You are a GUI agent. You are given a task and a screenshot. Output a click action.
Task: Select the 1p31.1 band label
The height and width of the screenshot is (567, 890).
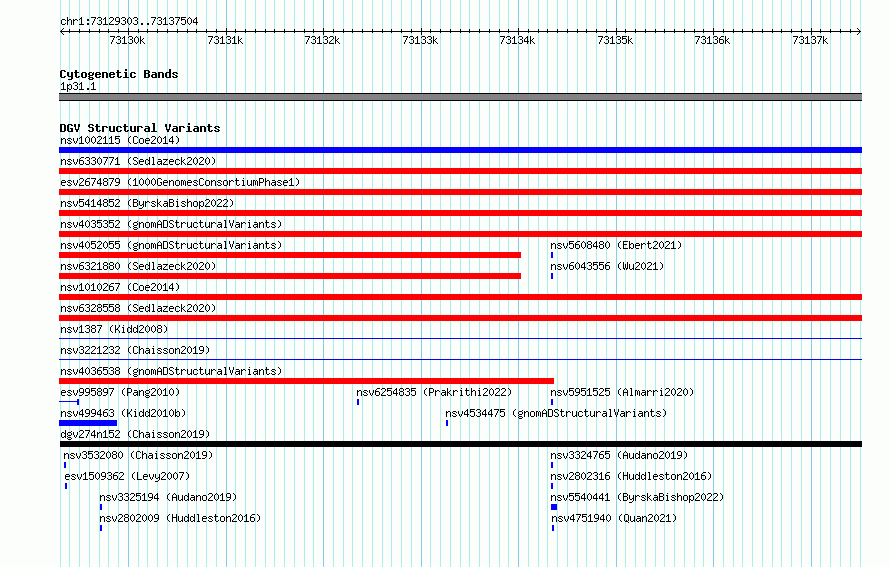pos(78,86)
